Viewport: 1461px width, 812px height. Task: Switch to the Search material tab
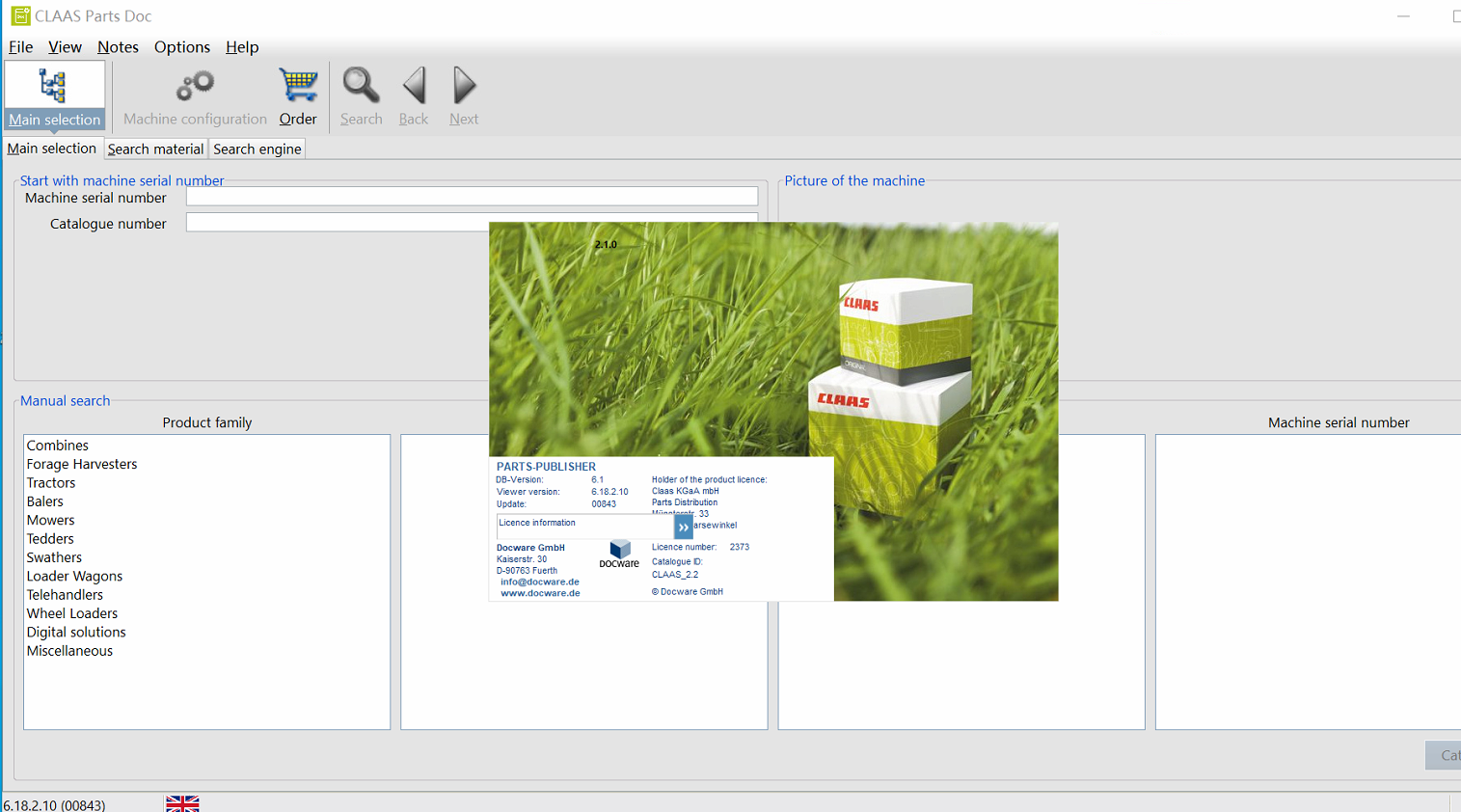[155, 149]
